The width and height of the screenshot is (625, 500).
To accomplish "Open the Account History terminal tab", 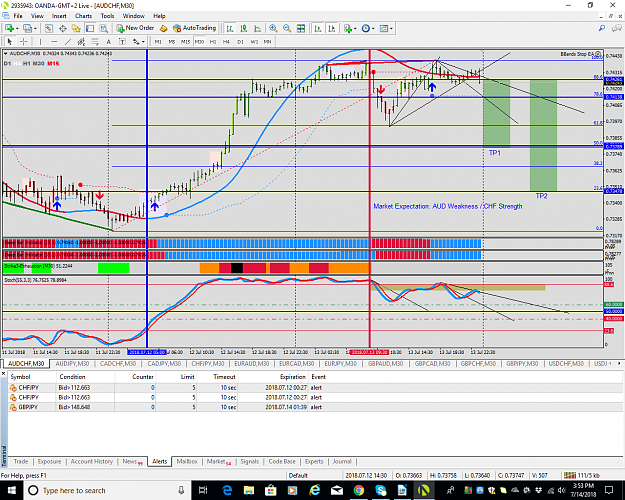I will tap(92, 461).
